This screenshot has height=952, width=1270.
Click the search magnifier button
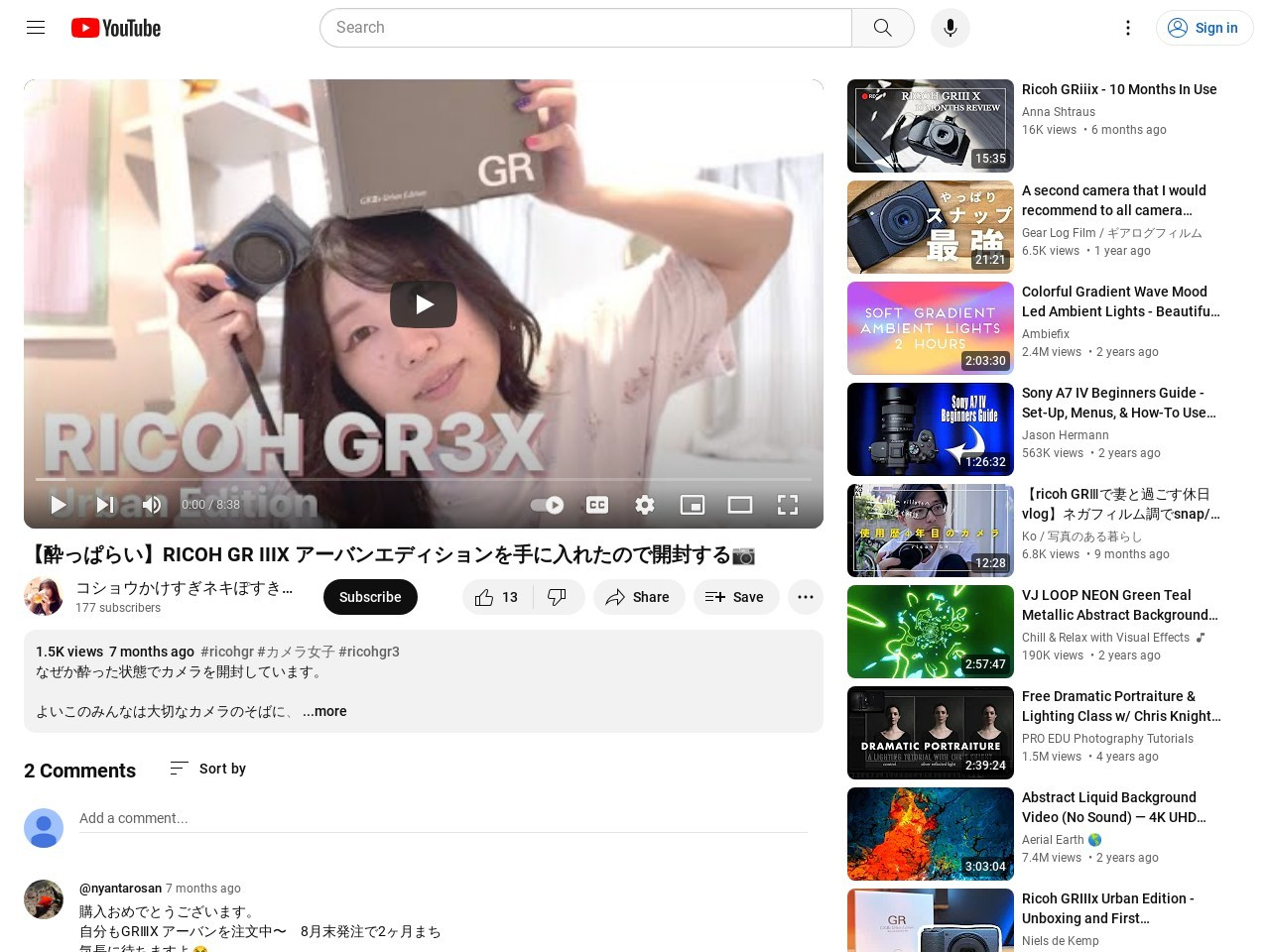(x=882, y=28)
